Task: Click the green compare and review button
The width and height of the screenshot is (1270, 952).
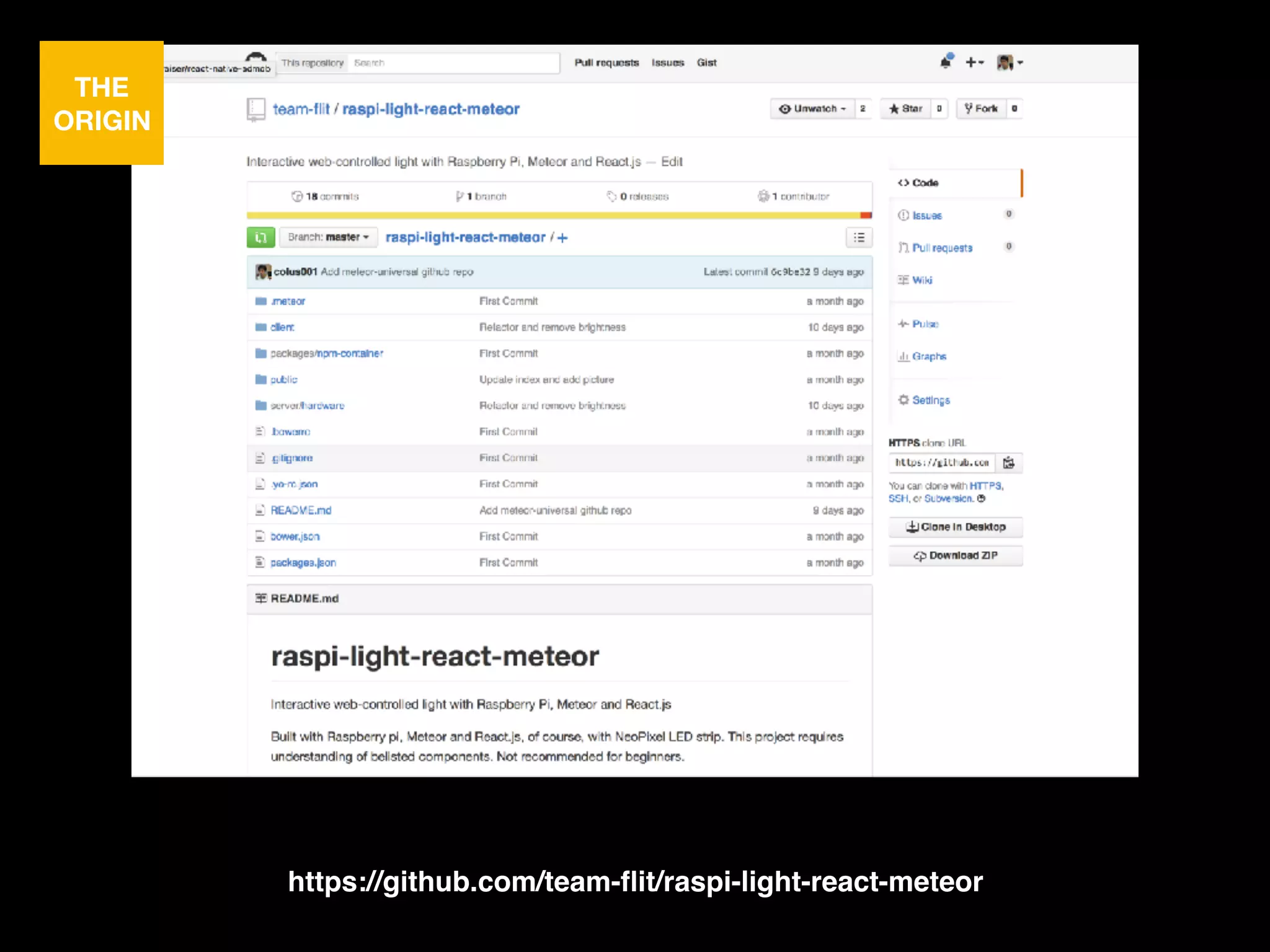Action: (x=261, y=237)
